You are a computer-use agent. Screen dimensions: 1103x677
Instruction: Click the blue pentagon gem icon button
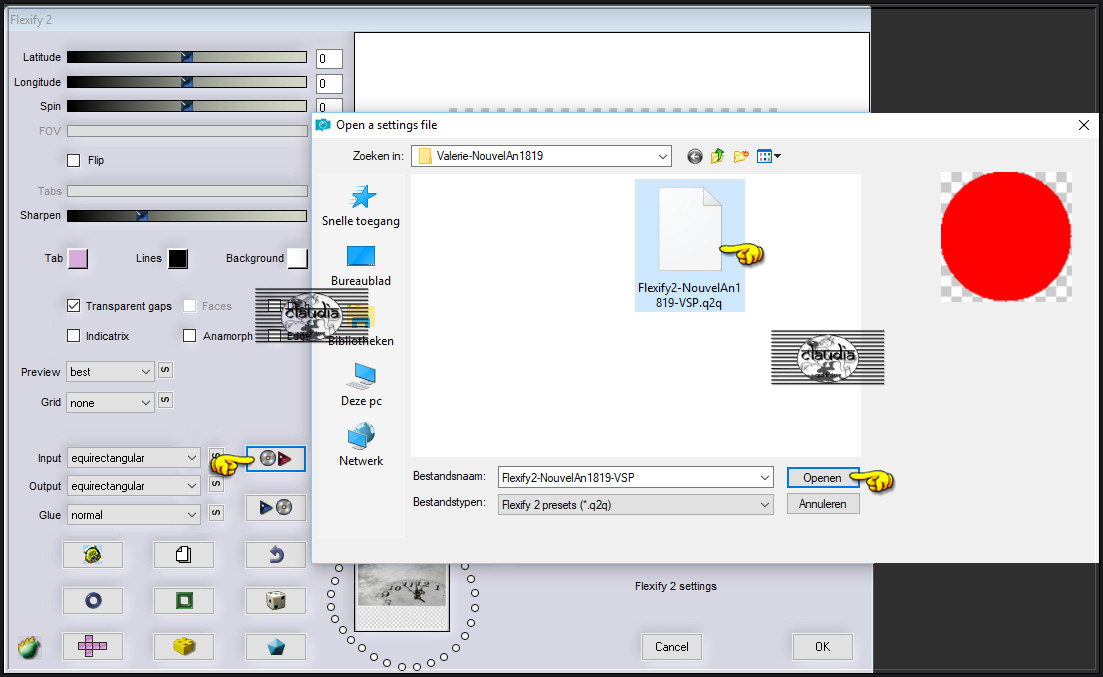pos(276,646)
